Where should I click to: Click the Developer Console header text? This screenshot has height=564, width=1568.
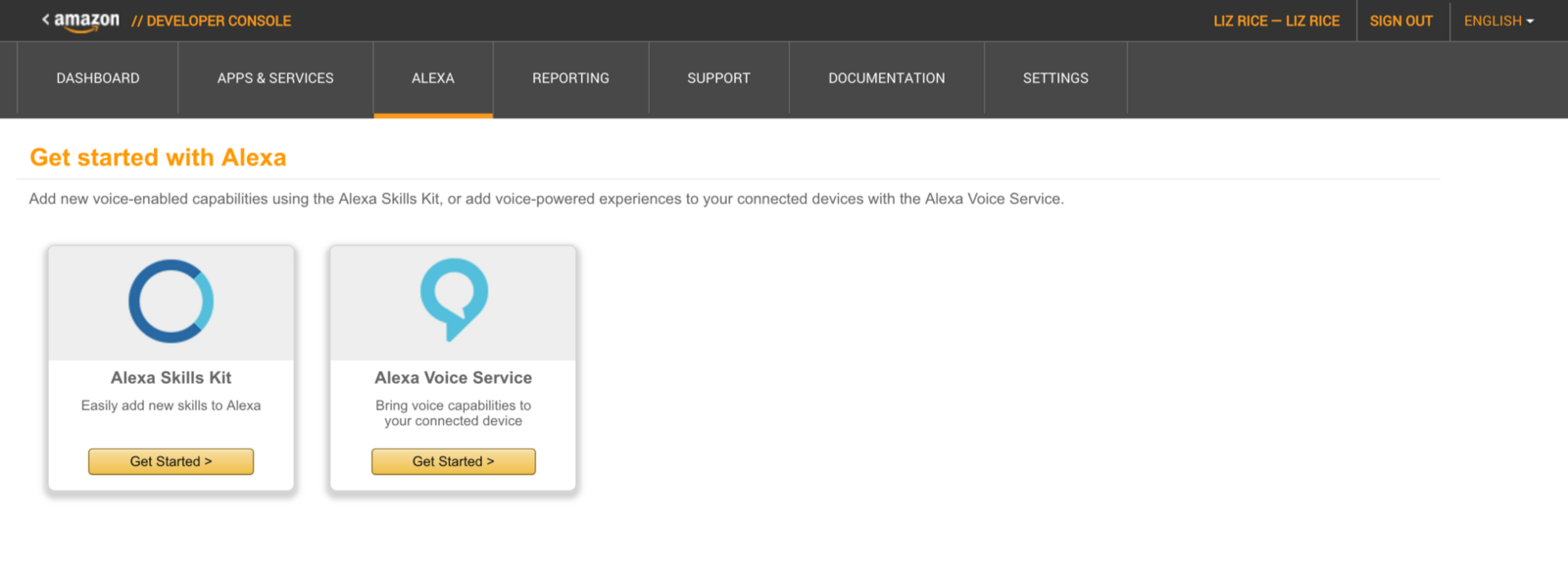[x=218, y=21]
